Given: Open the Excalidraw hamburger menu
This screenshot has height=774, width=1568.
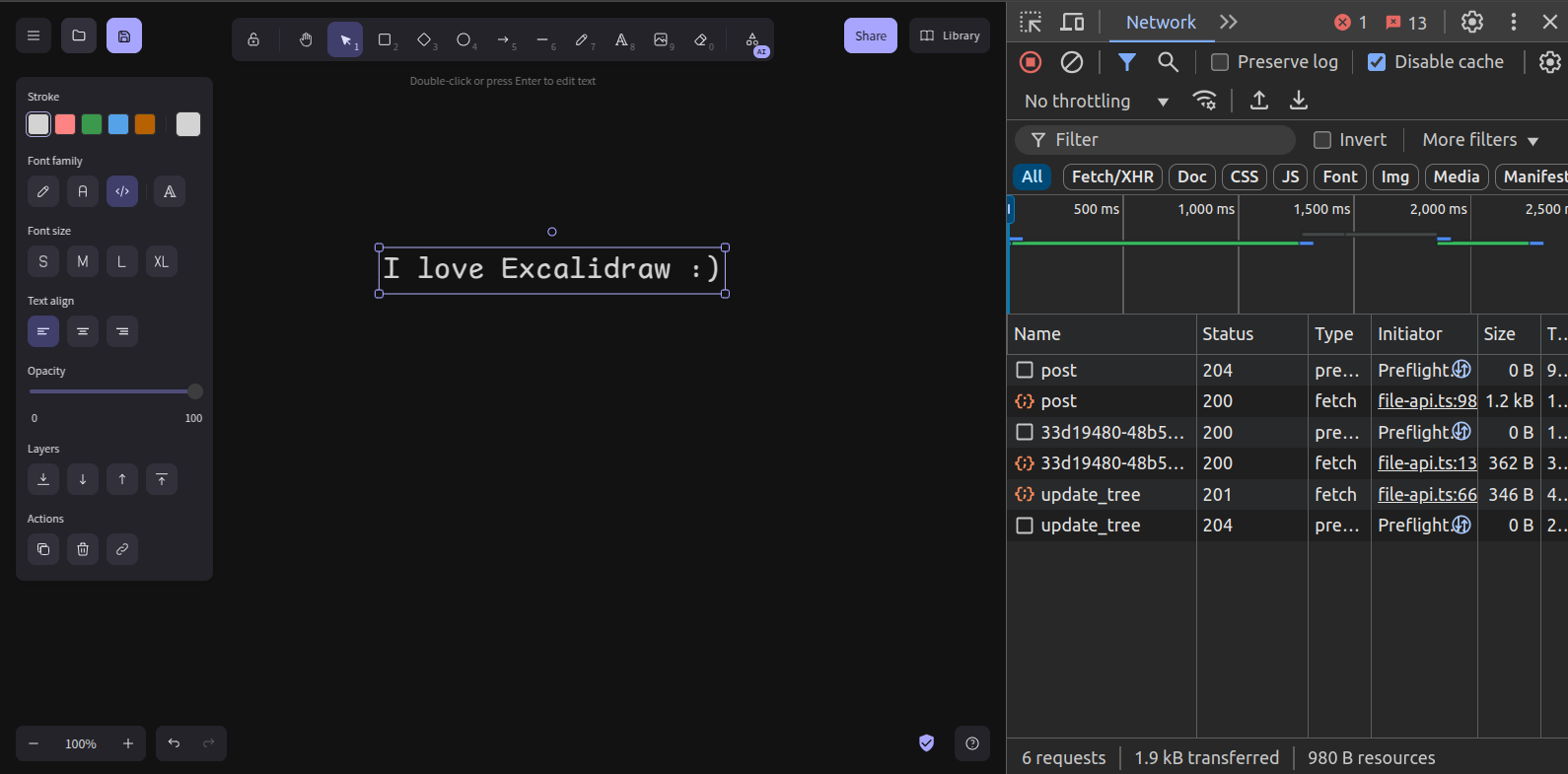Looking at the screenshot, I should point(34,35).
